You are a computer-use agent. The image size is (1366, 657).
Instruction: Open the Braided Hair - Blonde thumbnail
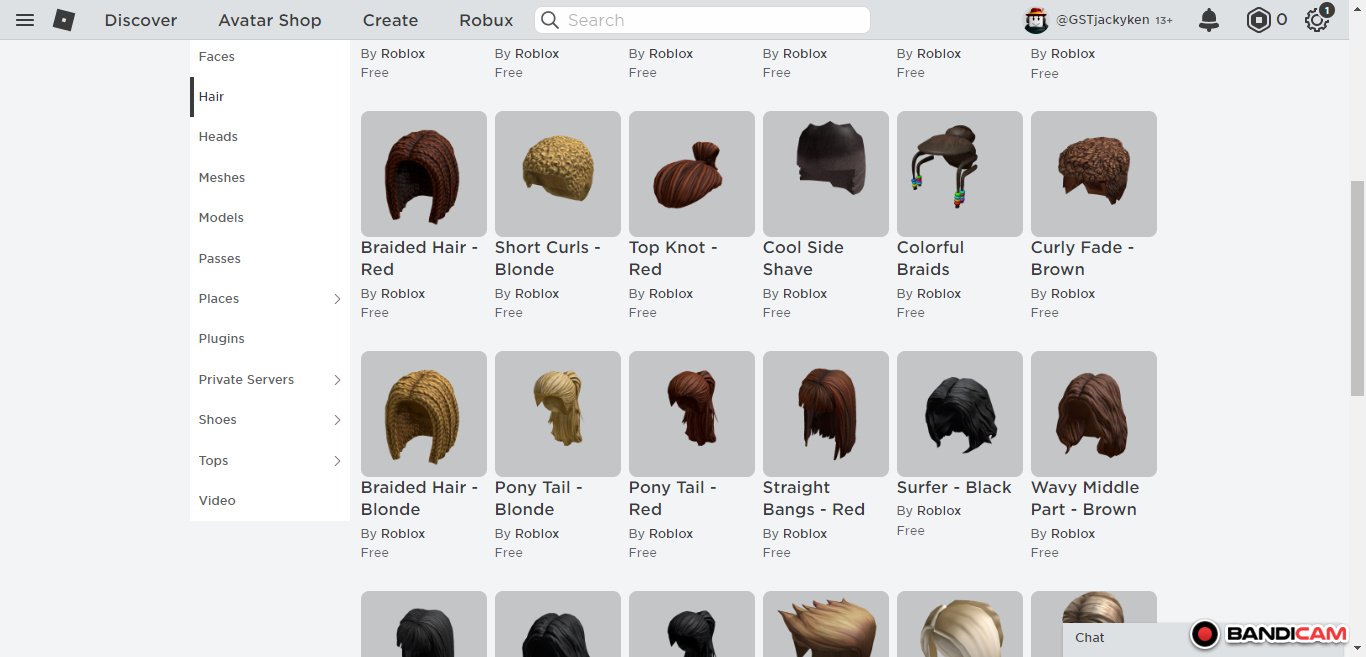(423, 414)
